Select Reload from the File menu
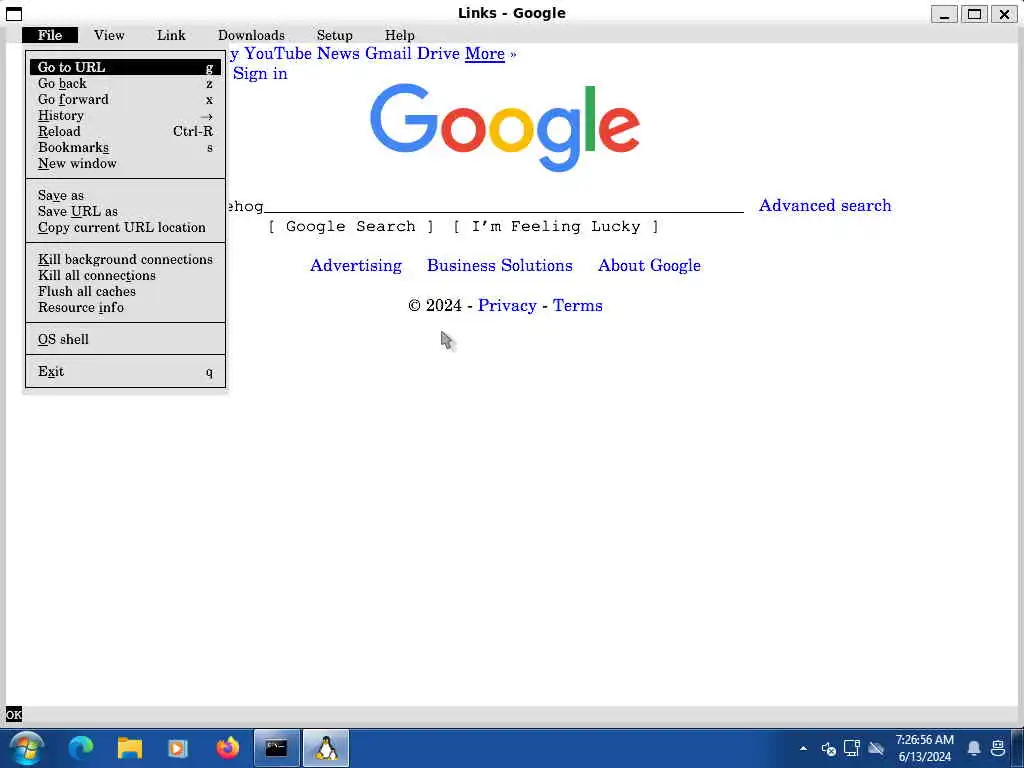 tap(125, 131)
